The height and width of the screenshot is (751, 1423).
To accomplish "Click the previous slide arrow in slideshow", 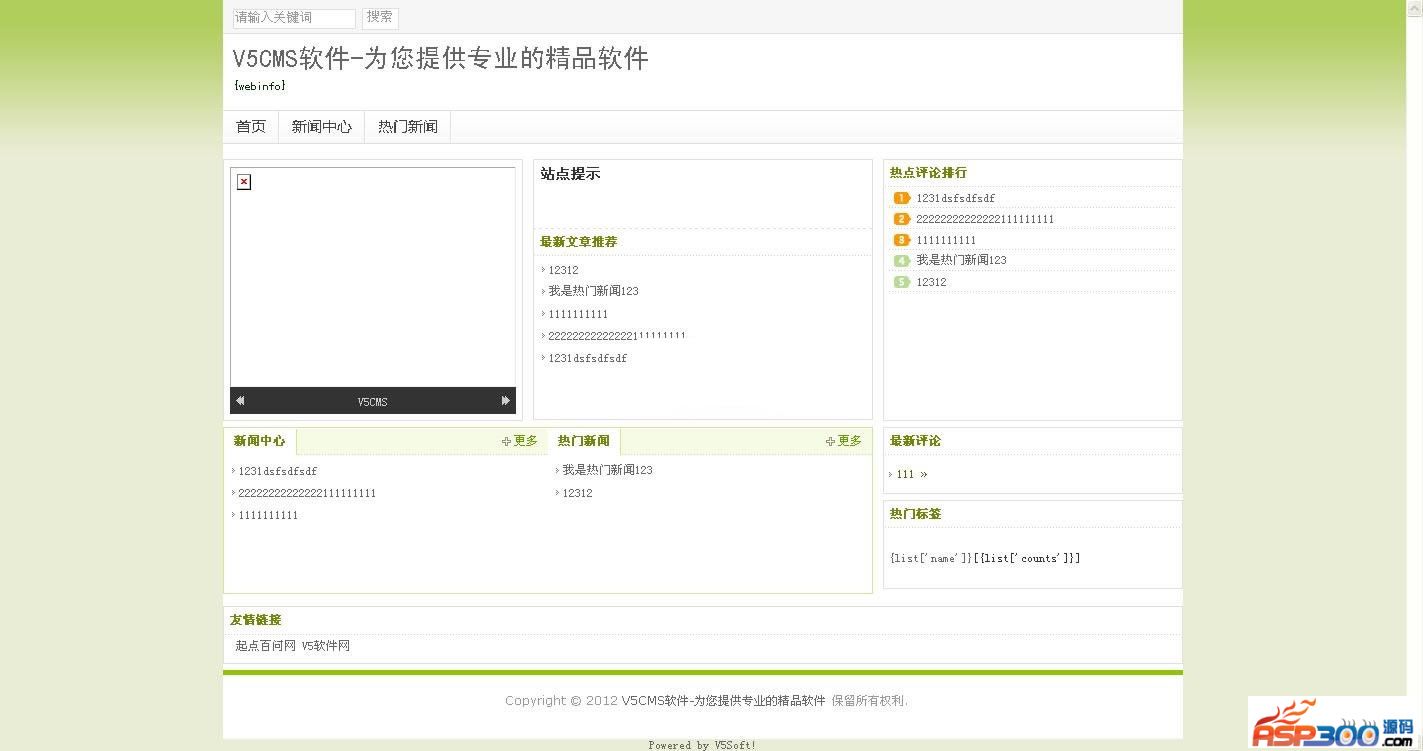I will pyautogui.click(x=240, y=401).
